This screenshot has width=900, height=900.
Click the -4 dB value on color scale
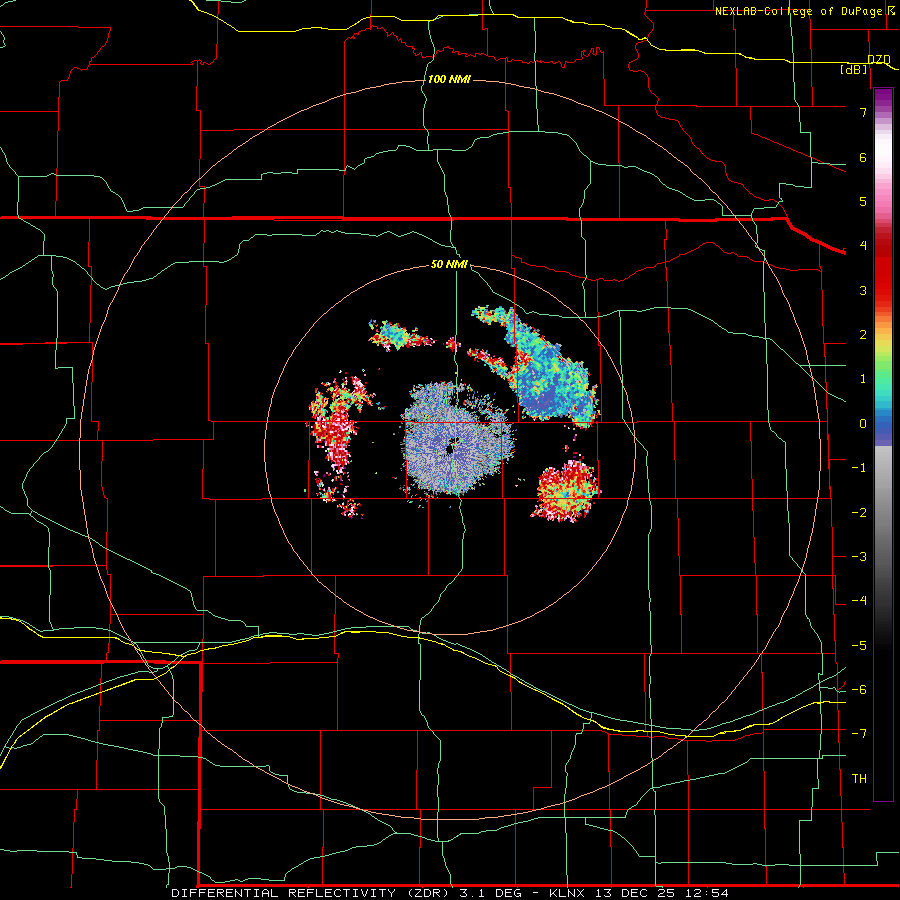[859, 601]
